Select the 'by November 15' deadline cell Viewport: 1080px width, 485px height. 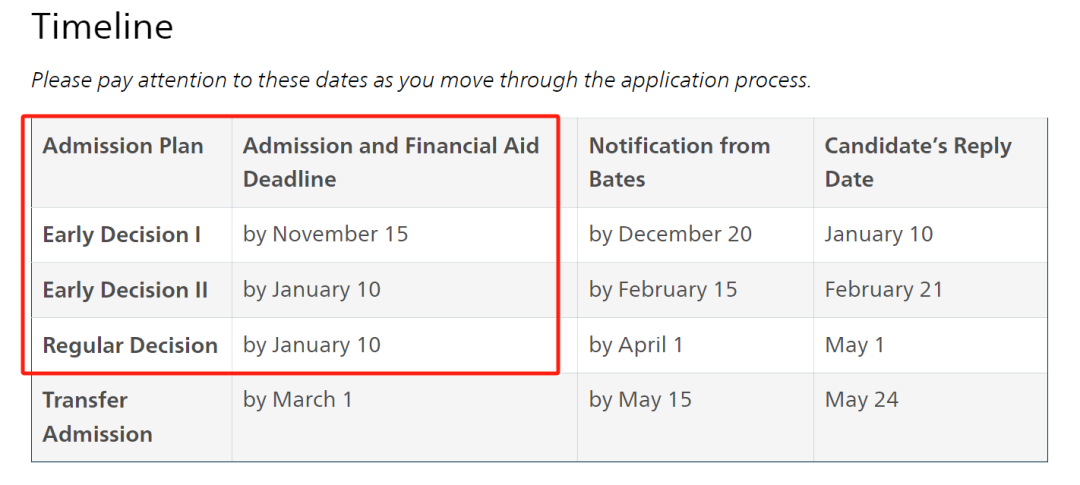pos(326,234)
